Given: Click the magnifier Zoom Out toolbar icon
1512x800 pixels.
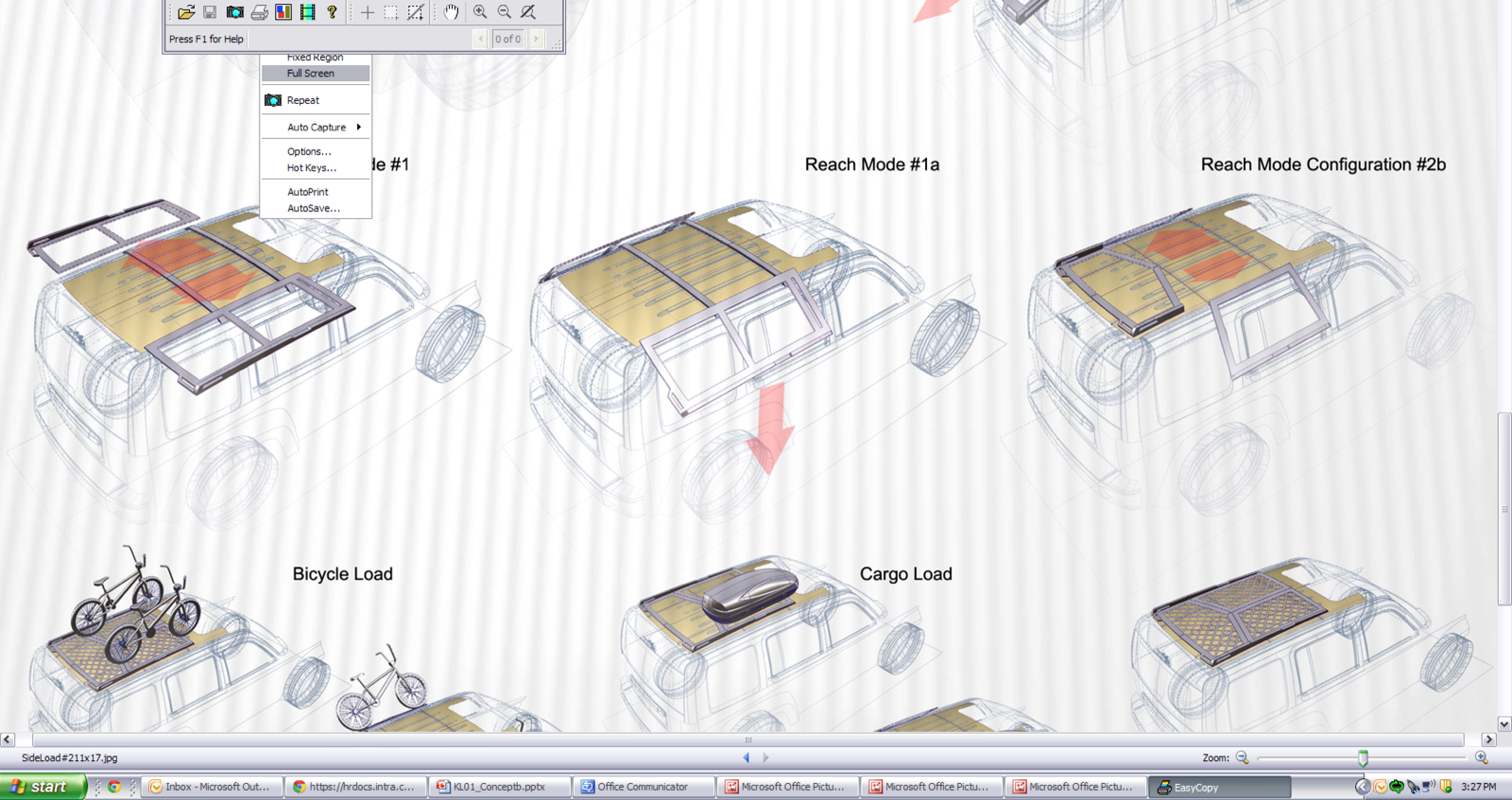Looking at the screenshot, I should (504, 12).
